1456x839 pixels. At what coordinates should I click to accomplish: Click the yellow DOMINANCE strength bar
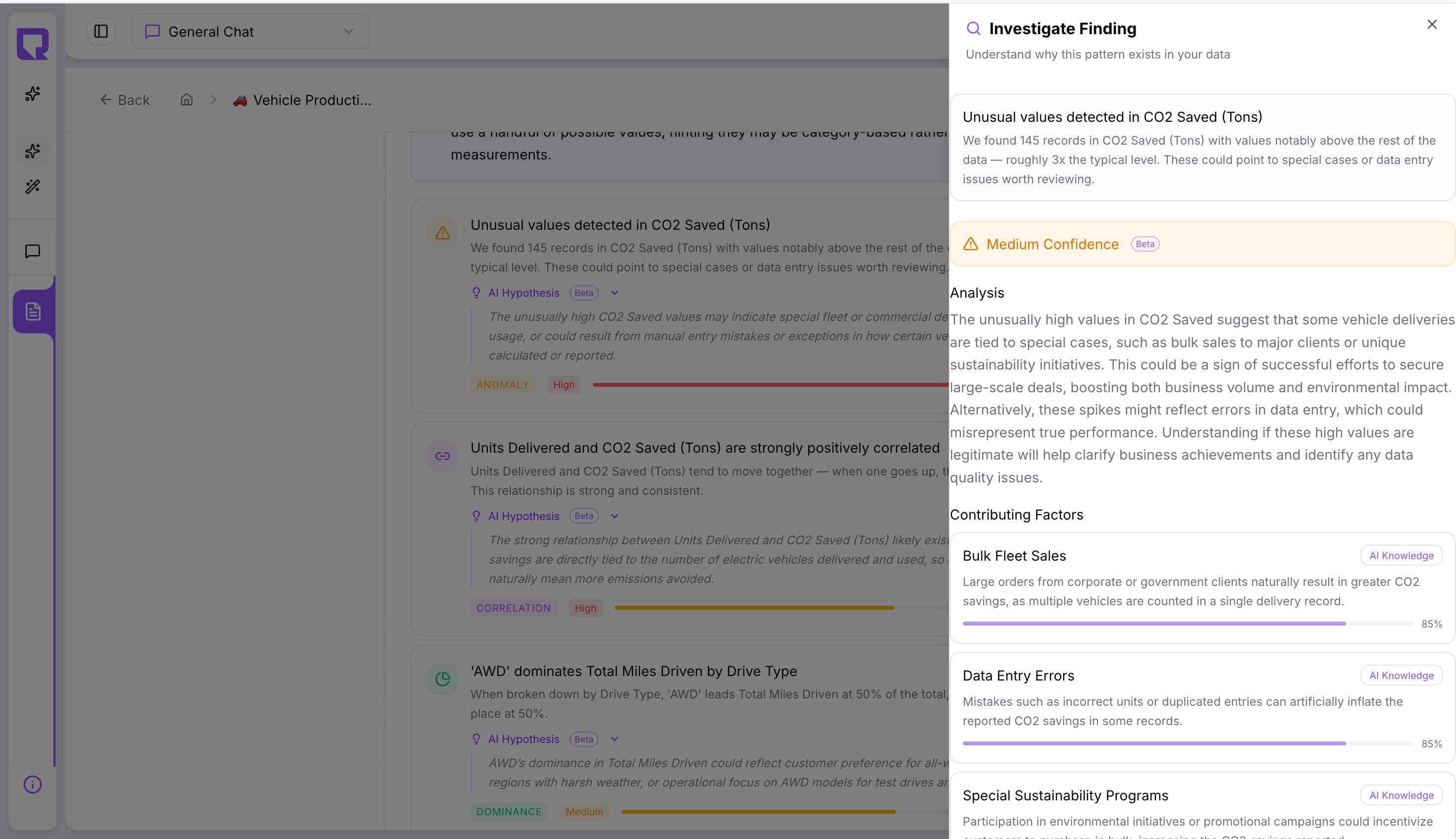coord(758,811)
